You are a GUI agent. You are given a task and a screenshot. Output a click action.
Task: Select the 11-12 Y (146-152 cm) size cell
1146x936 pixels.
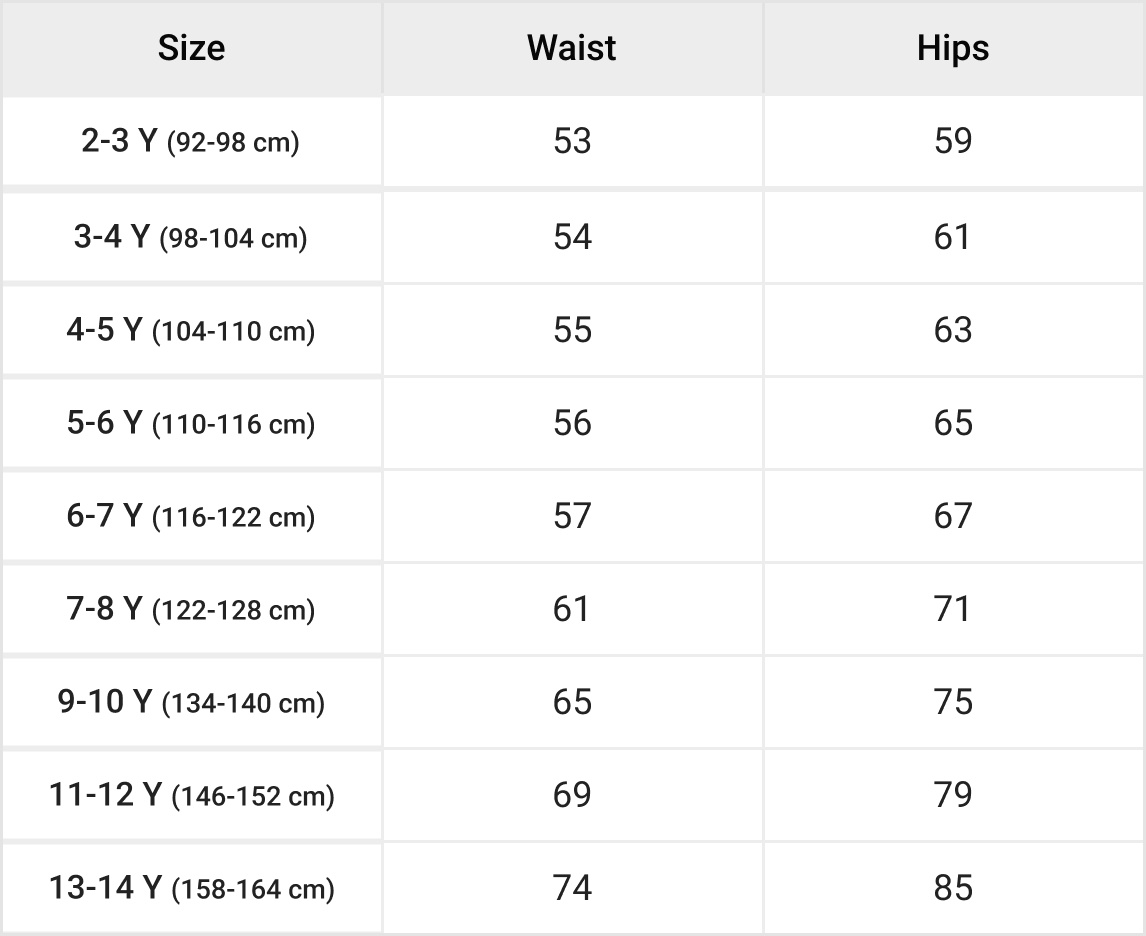[191, 795]
